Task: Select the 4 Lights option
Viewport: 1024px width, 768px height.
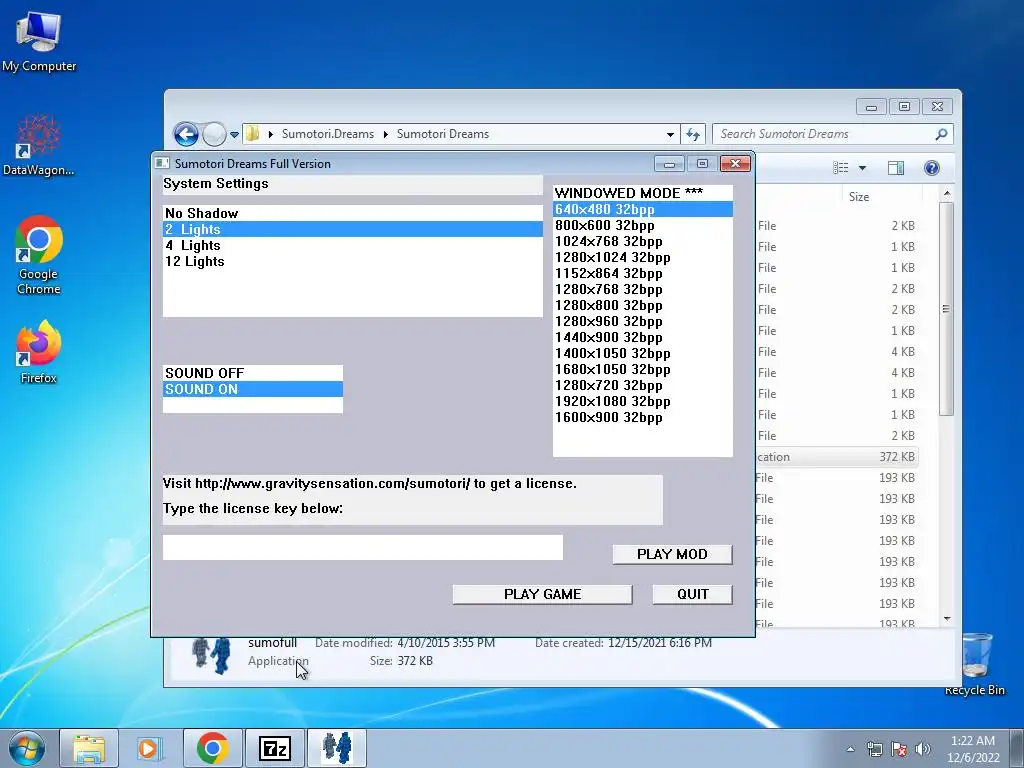Action: [x=353, y=246]
